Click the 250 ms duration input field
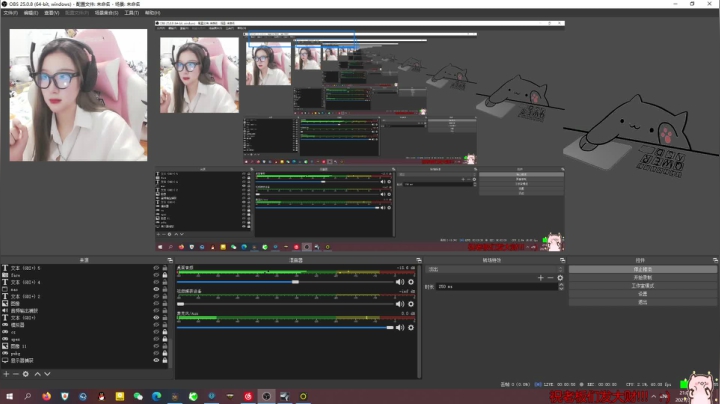720x404 pixels. point(497,286)
